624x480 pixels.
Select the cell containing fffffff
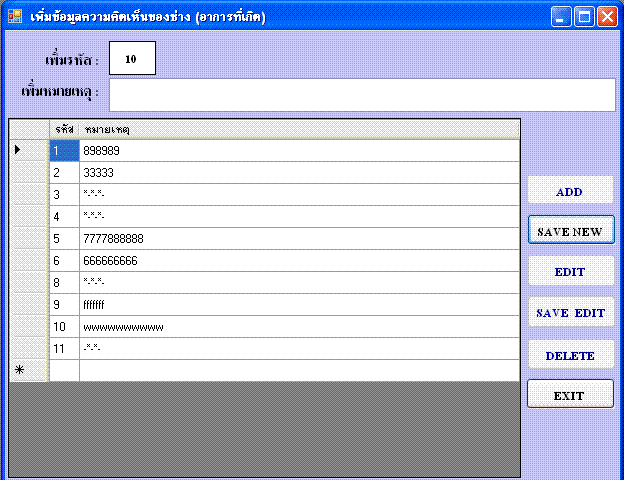coord(299,305)
